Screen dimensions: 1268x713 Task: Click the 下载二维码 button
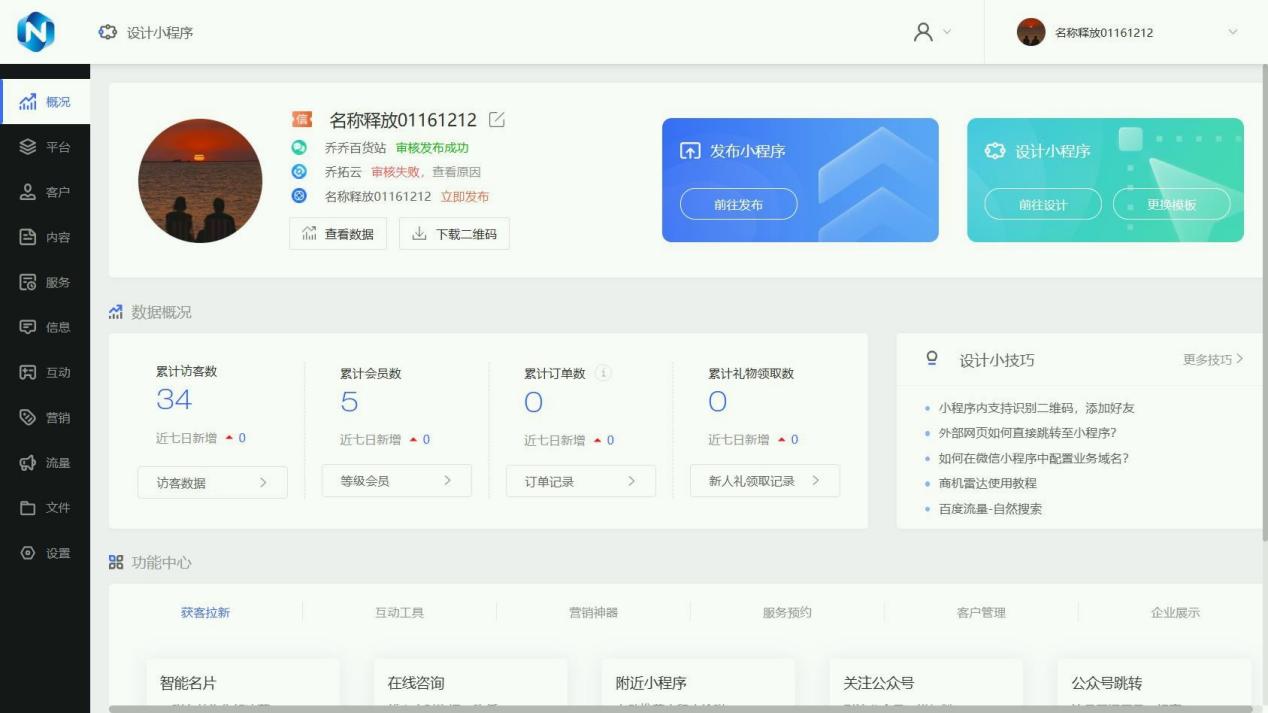455,233
